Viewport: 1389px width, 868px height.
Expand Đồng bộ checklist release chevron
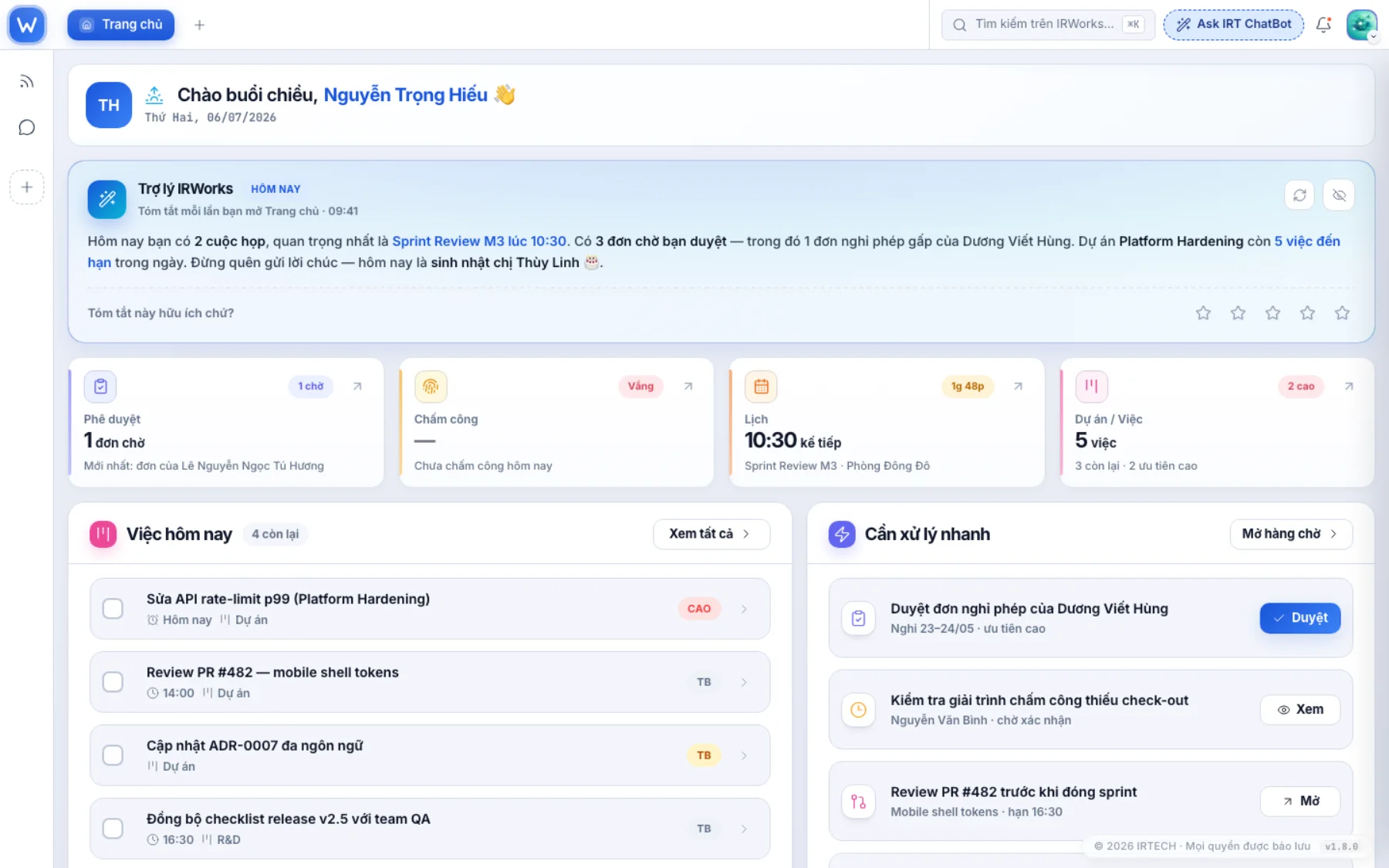coord(744,829)
